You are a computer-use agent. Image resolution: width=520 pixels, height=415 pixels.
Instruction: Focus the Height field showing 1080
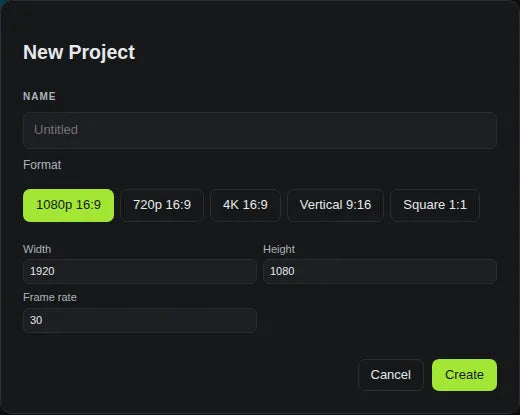pos(380,271)
